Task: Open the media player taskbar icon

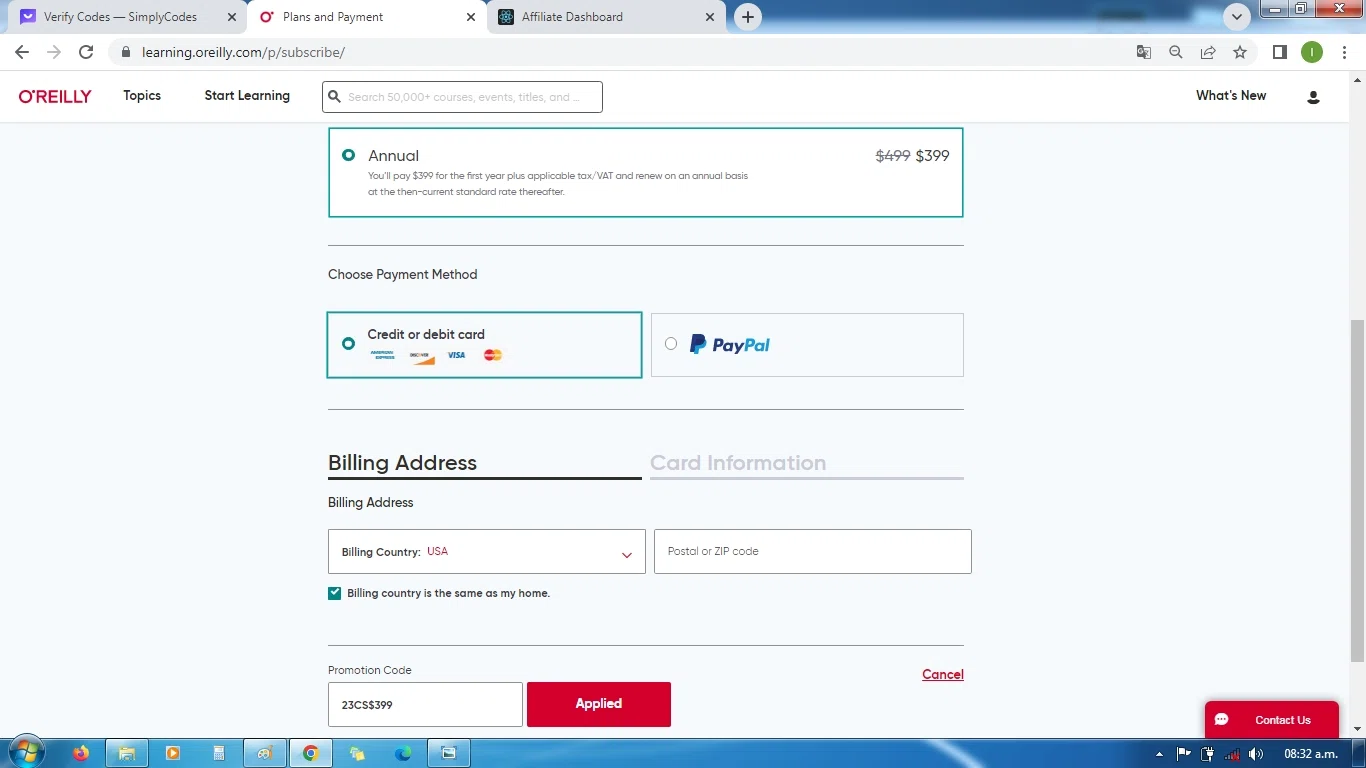Action: (x=173, y=753)
